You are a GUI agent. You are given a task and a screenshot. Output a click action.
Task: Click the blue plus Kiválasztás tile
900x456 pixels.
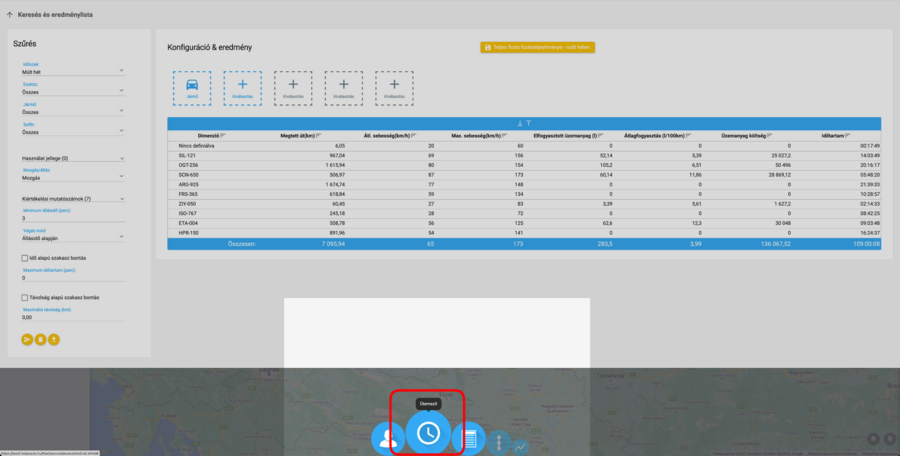[x=242, y=87]
